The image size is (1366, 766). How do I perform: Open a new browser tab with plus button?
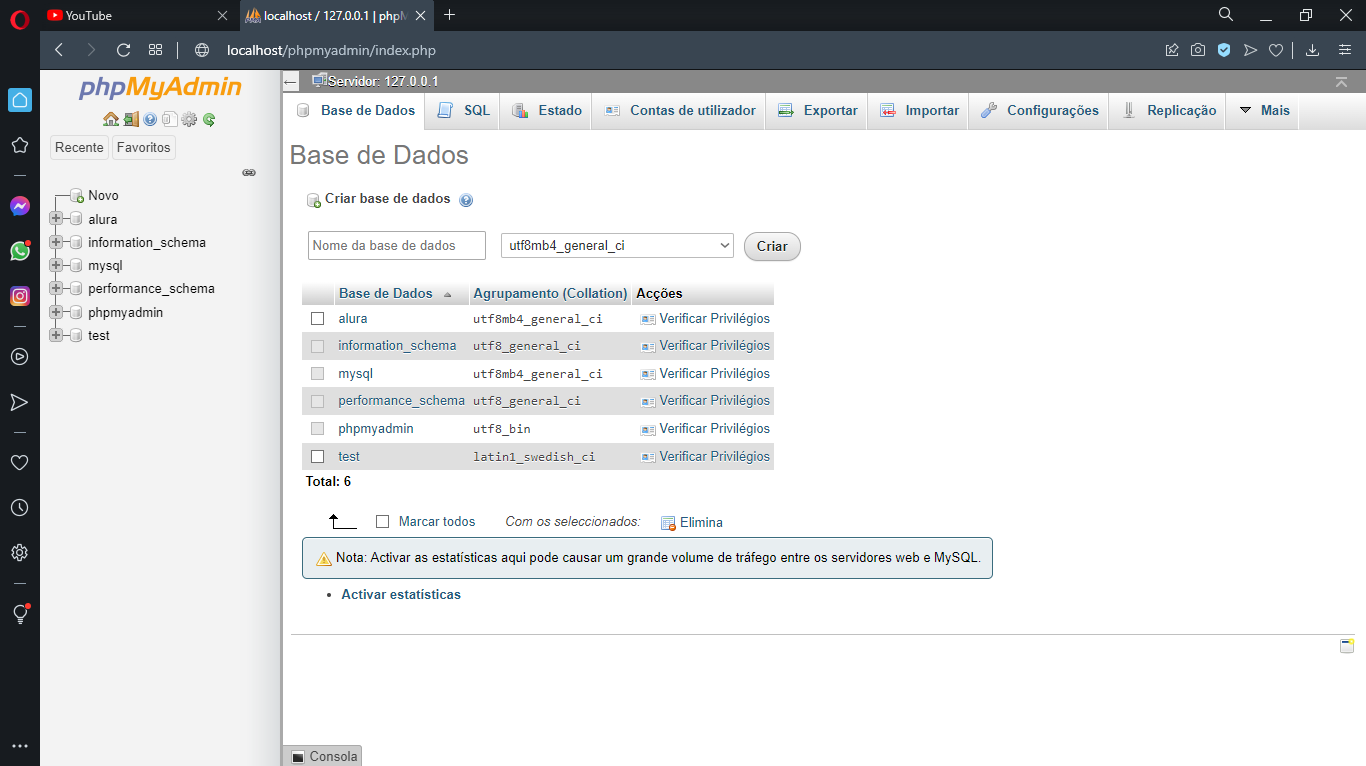pos(449,15)
